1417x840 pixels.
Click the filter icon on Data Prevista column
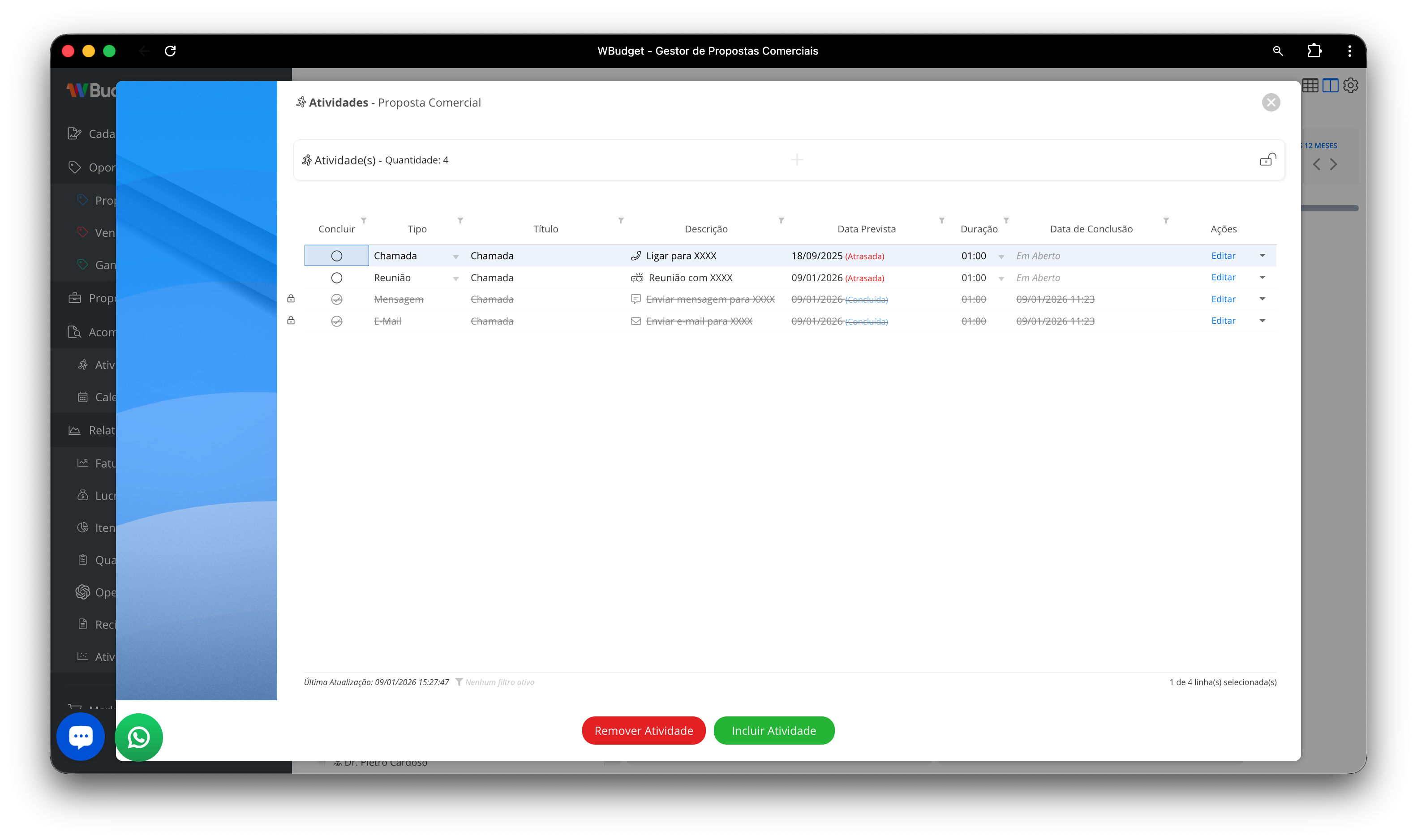click(941, 220)
